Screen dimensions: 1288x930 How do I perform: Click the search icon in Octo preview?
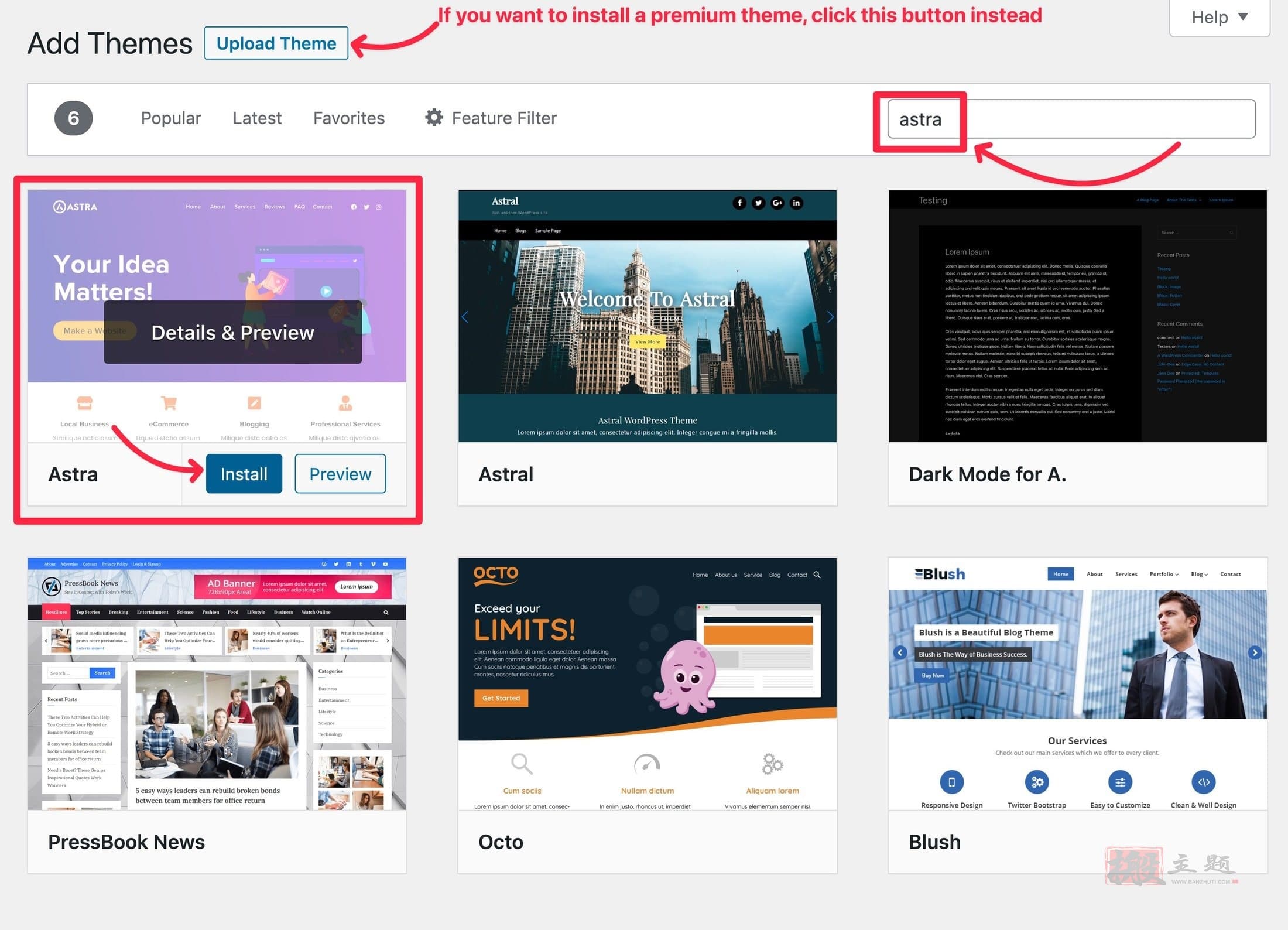[817, 575]
